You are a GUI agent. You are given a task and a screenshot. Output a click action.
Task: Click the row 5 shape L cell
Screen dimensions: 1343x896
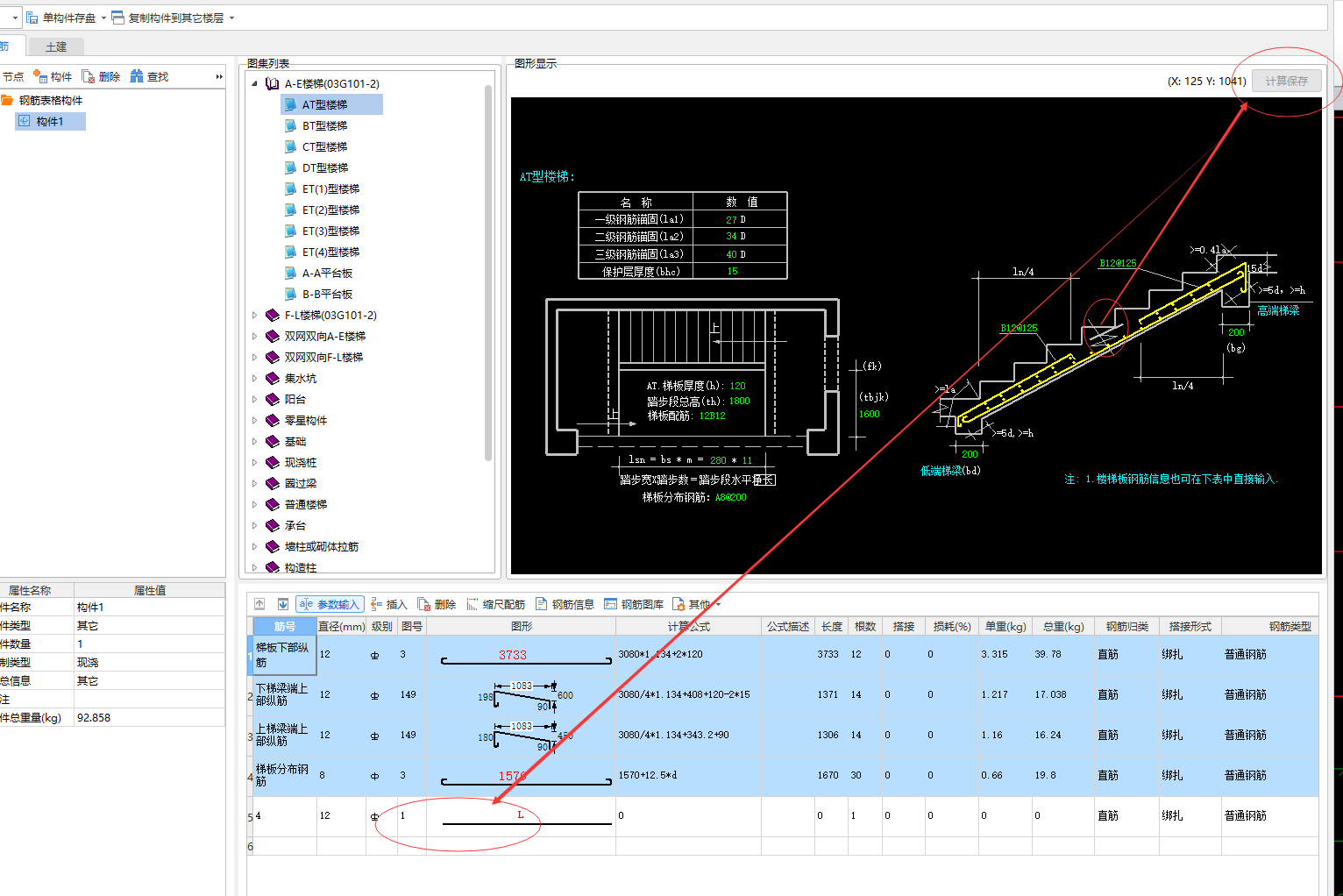(521, 816)
